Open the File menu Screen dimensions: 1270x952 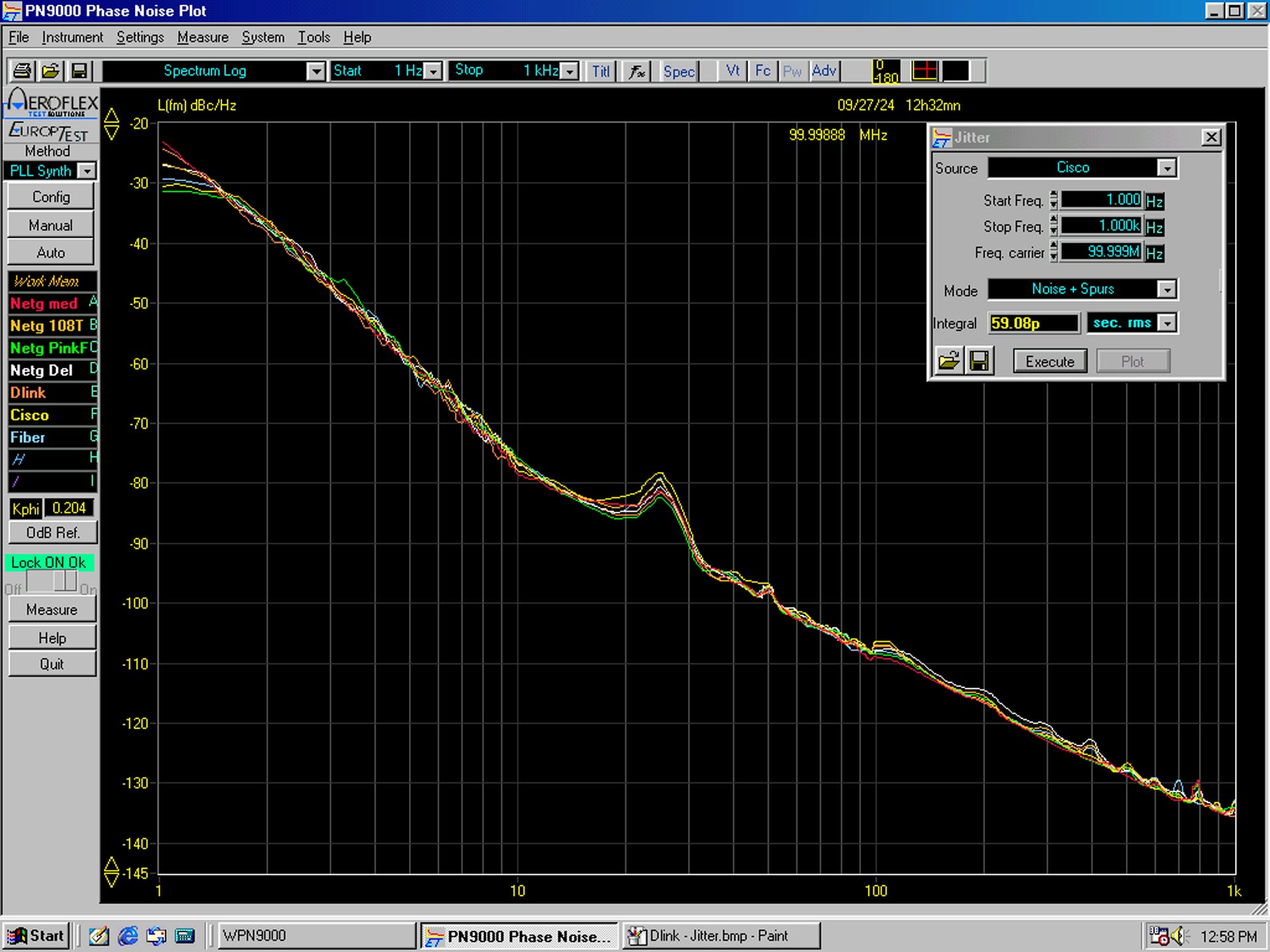[x=19, y=37]
